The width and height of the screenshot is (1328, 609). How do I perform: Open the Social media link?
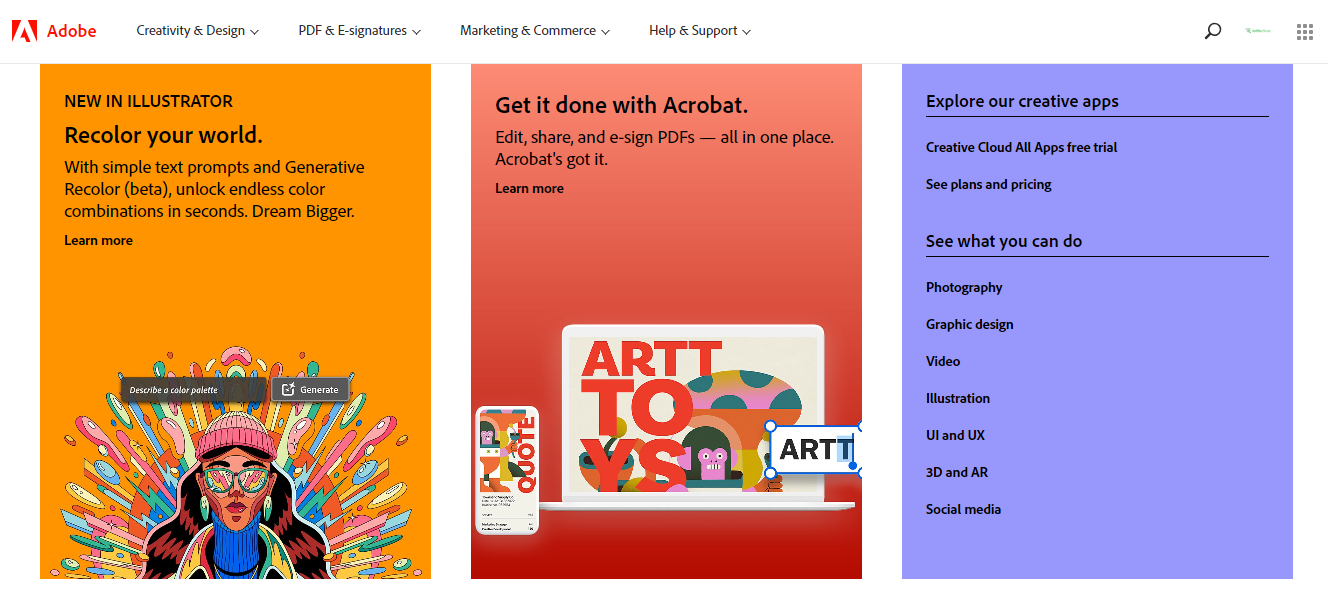coord(964,509)
